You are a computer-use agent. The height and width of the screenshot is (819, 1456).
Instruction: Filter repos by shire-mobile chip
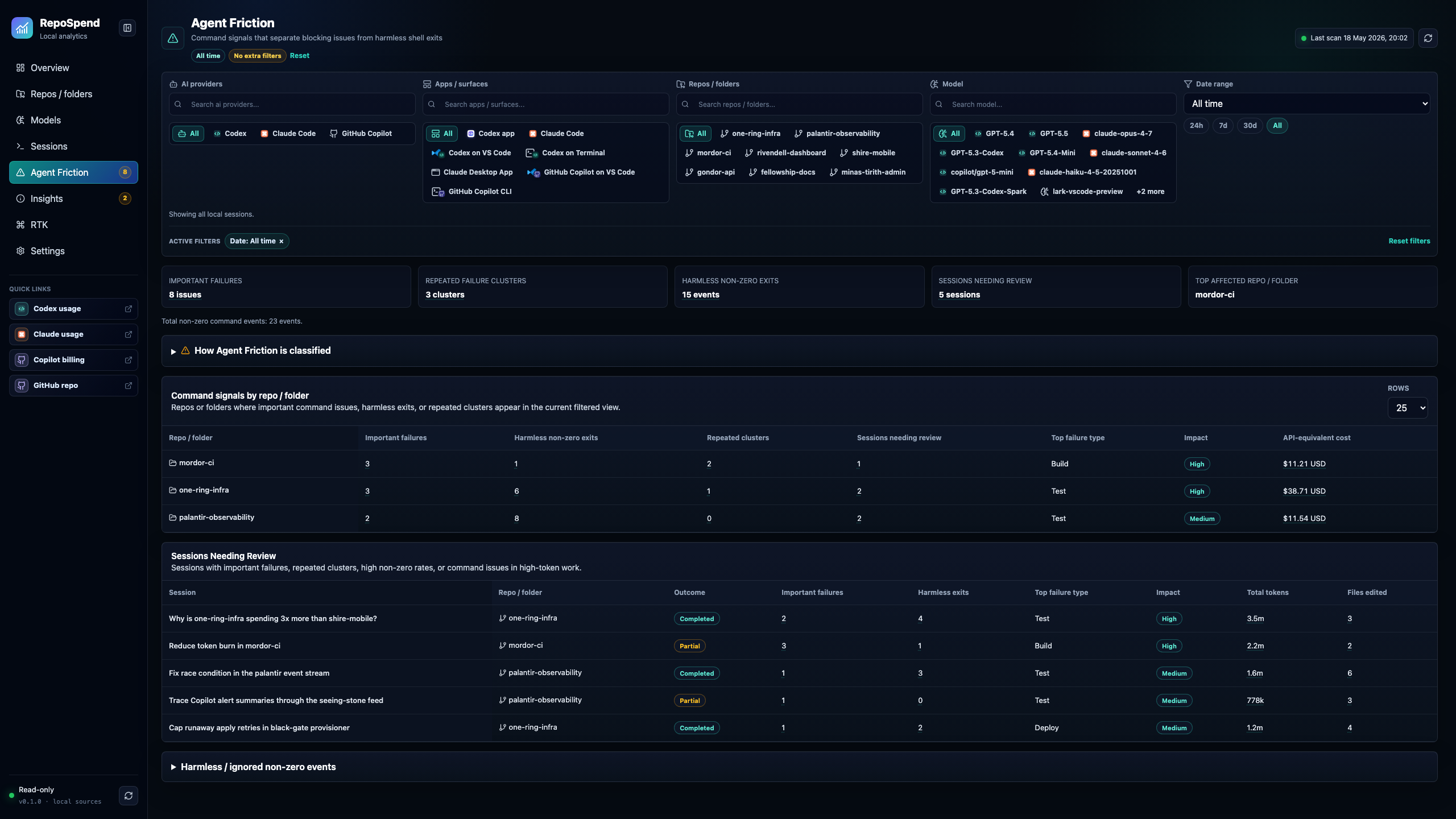coord(867,153)
